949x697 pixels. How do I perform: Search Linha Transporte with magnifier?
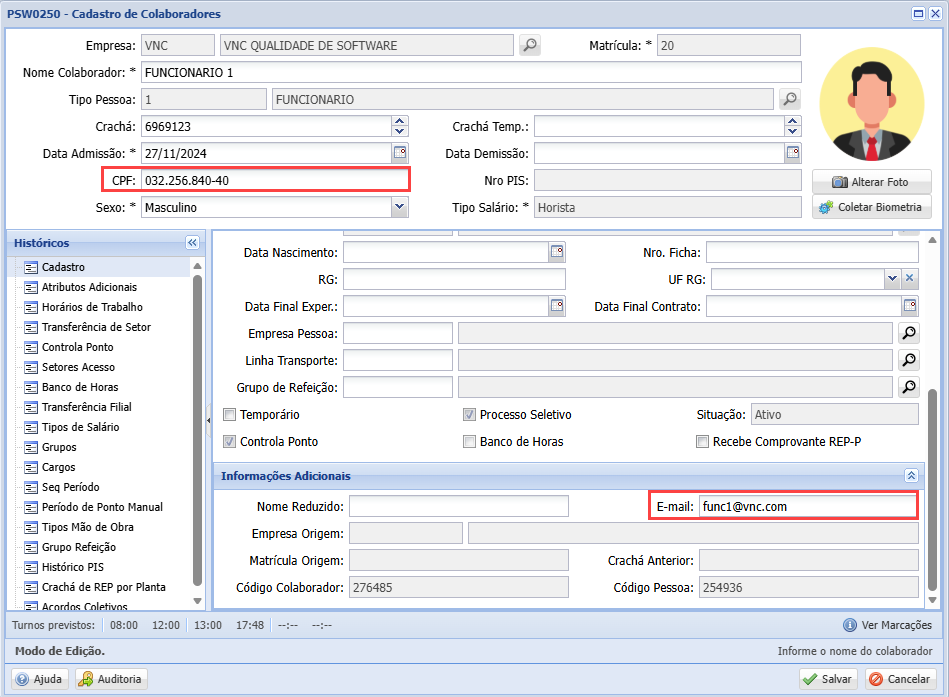(x=908, y=360)
